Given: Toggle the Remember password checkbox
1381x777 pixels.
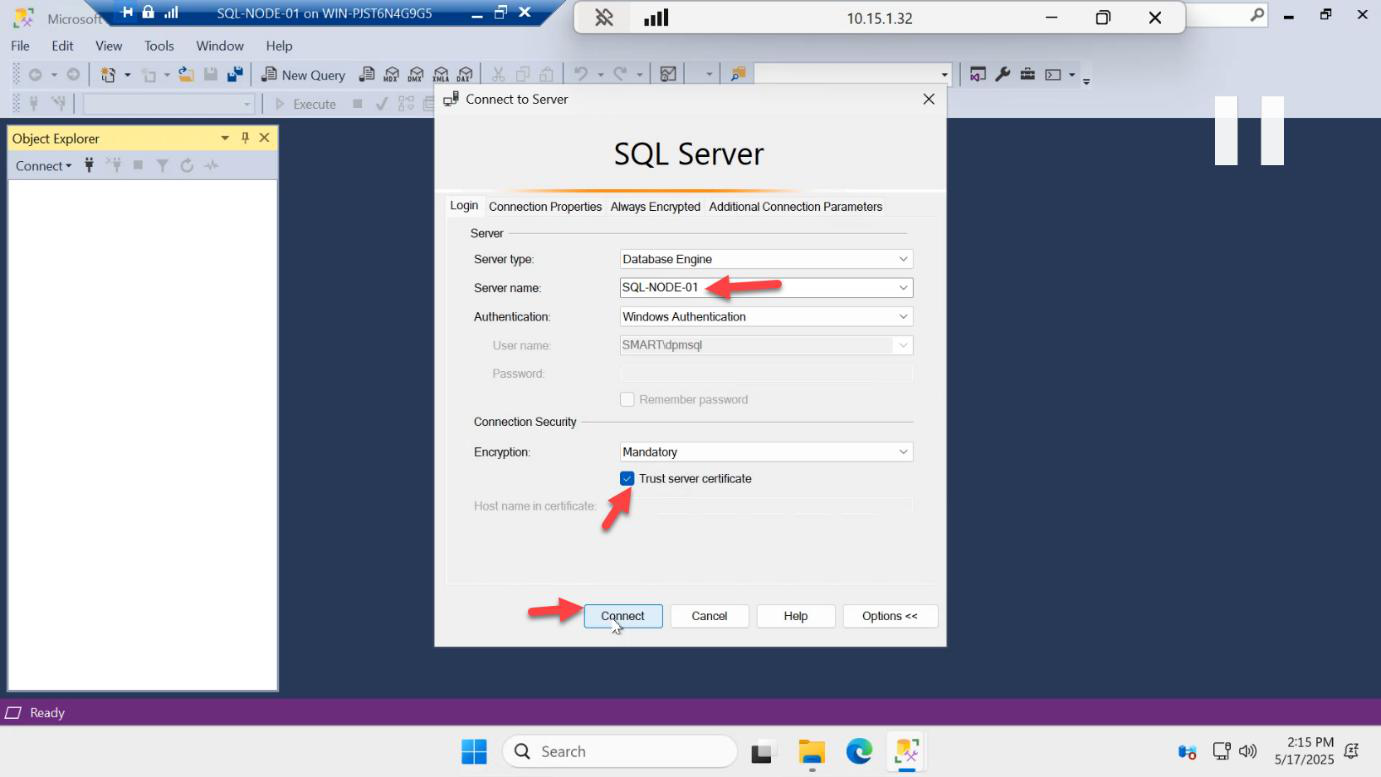Looking at the screenshot, I should (627, 400).
